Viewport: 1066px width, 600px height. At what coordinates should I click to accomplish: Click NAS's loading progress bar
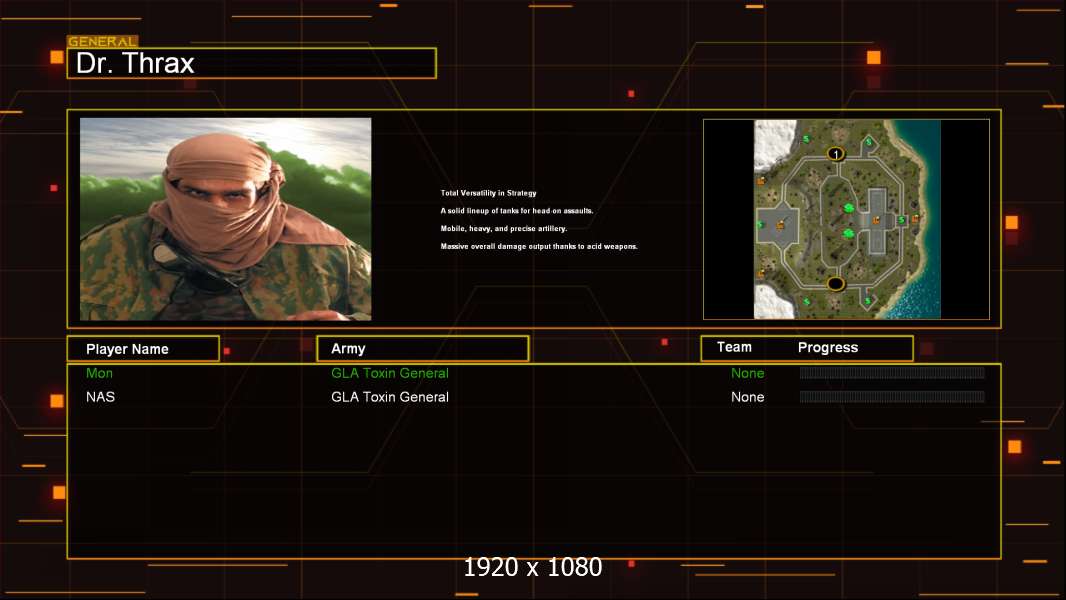892,396
